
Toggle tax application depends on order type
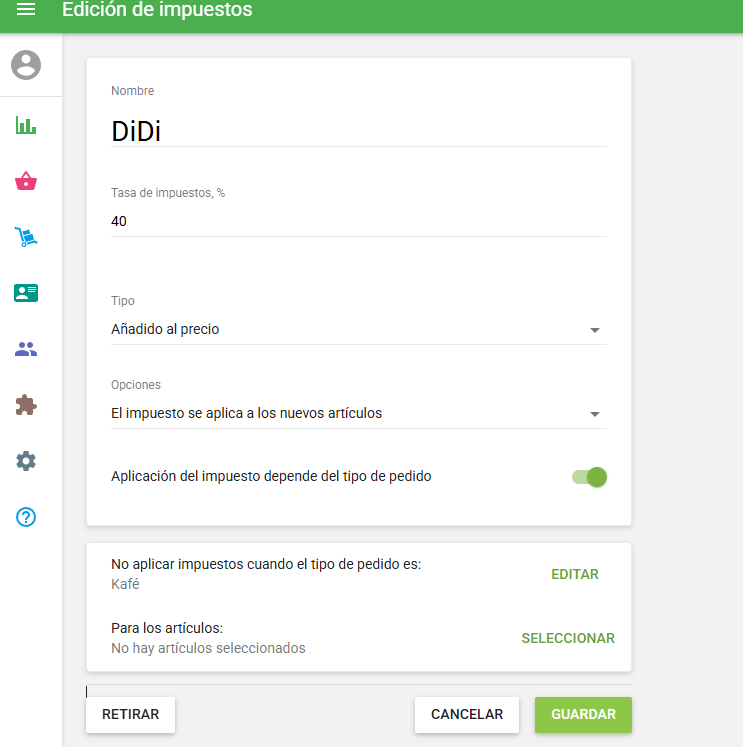tap(590, 477)
